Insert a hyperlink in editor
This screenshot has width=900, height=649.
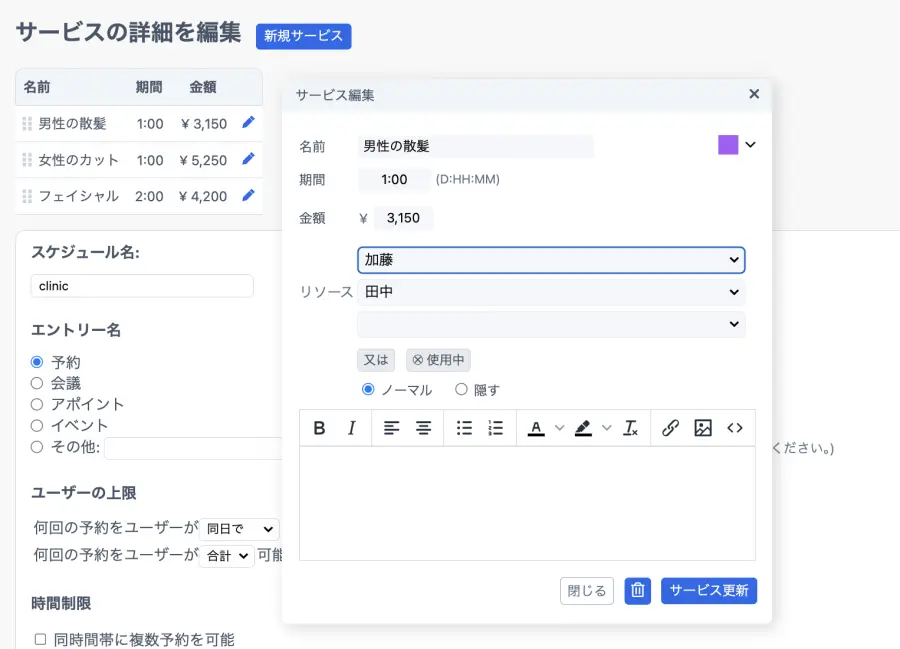point(670,428)
